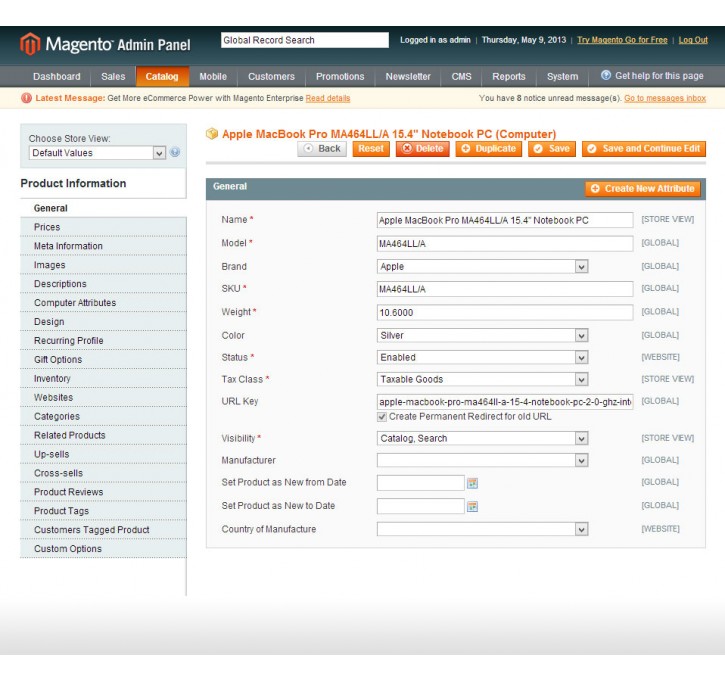725x680 pixels.
Task: Click the Back button
Action: coord(322,149)
